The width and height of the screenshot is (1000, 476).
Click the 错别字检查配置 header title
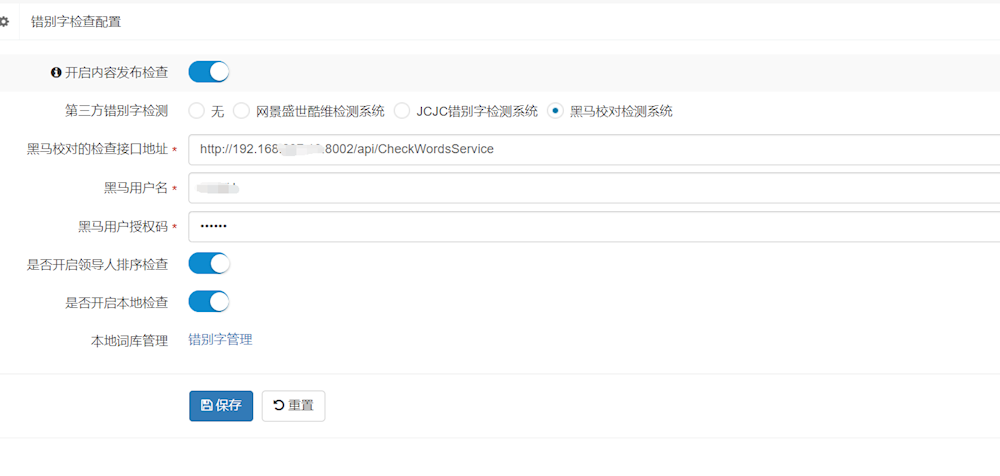[x=76, y=21]
